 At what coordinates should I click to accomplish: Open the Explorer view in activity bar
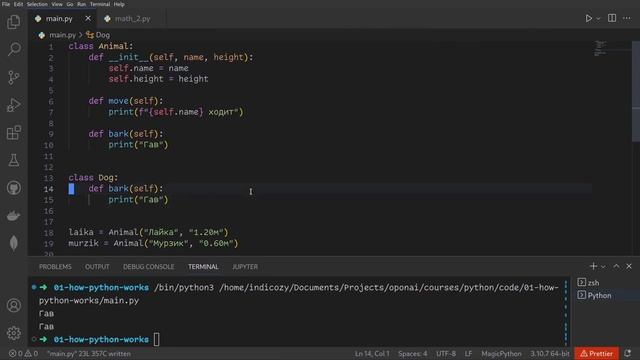(x=13, y=22)
